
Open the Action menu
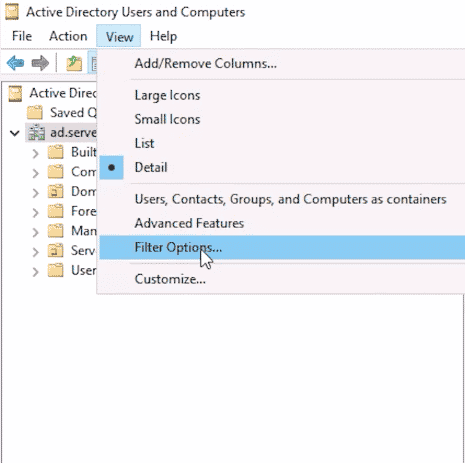[x=68, y=36]
